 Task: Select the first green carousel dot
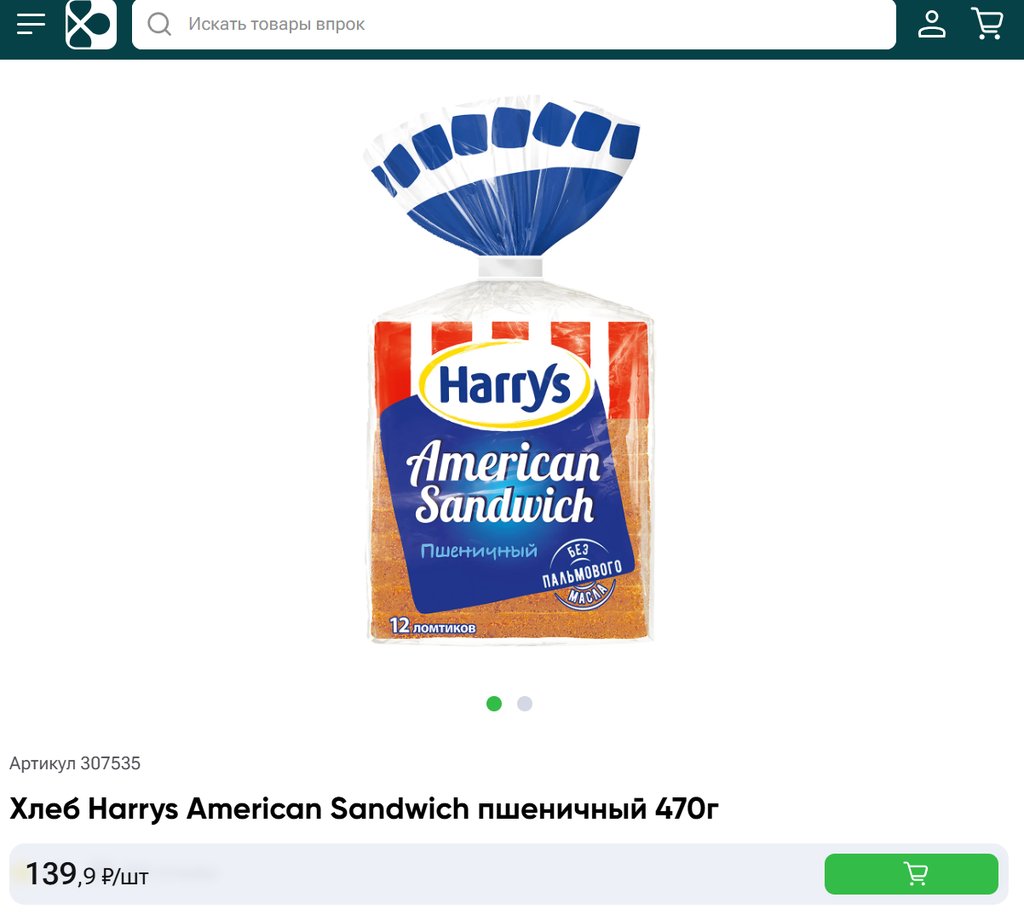494,703
